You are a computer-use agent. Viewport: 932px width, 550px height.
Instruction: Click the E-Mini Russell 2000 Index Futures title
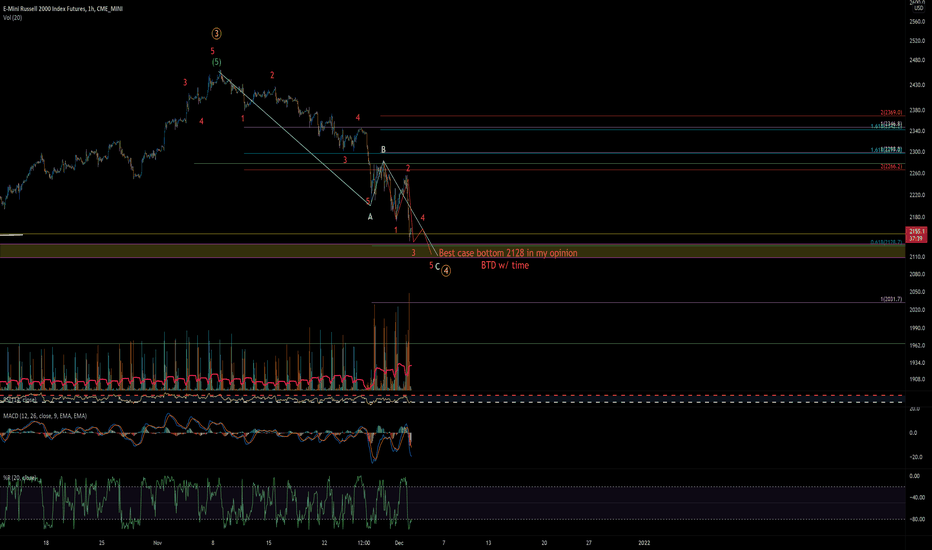coord(62,9)
